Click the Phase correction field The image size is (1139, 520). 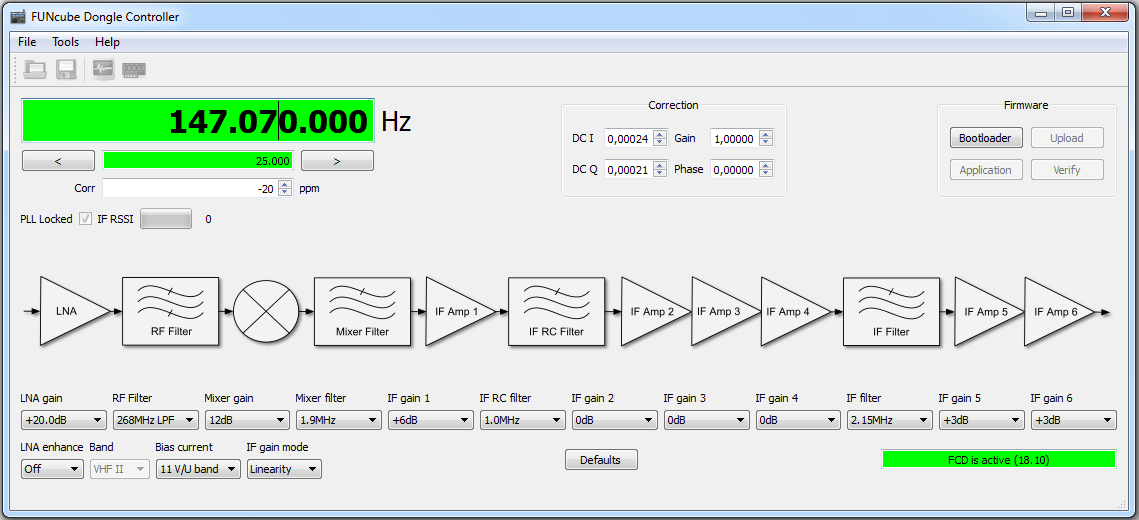click(735, 169)
